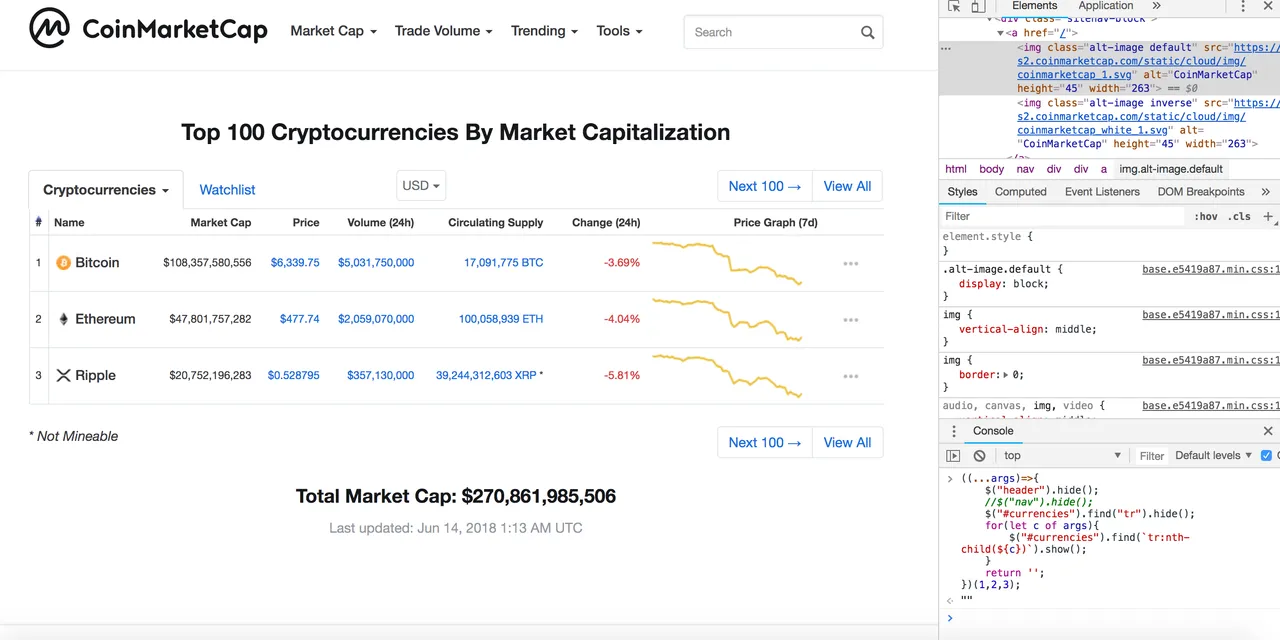Click the Bitcoin 7d price graph

coord(727,263)
